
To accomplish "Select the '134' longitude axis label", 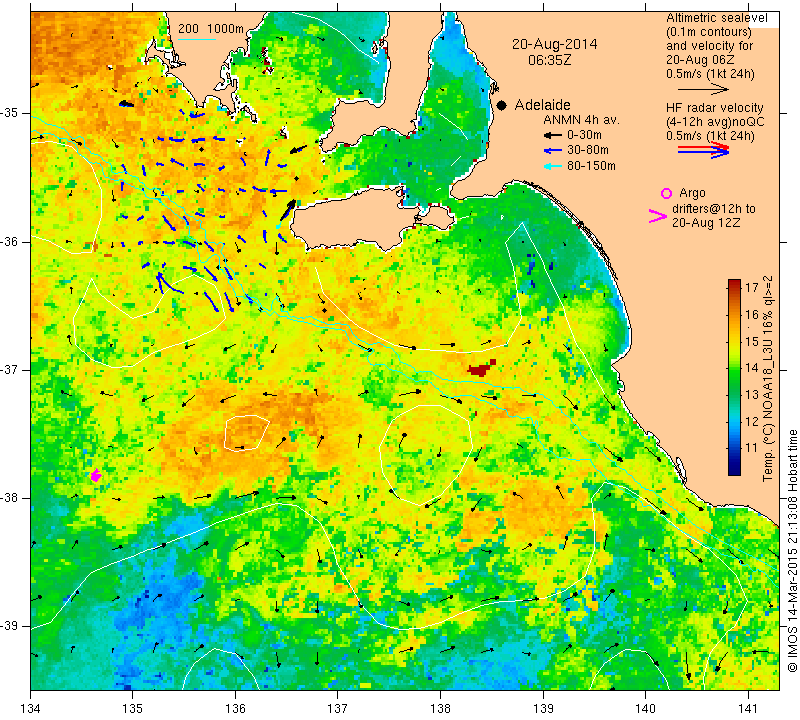I will pos(31,709).
